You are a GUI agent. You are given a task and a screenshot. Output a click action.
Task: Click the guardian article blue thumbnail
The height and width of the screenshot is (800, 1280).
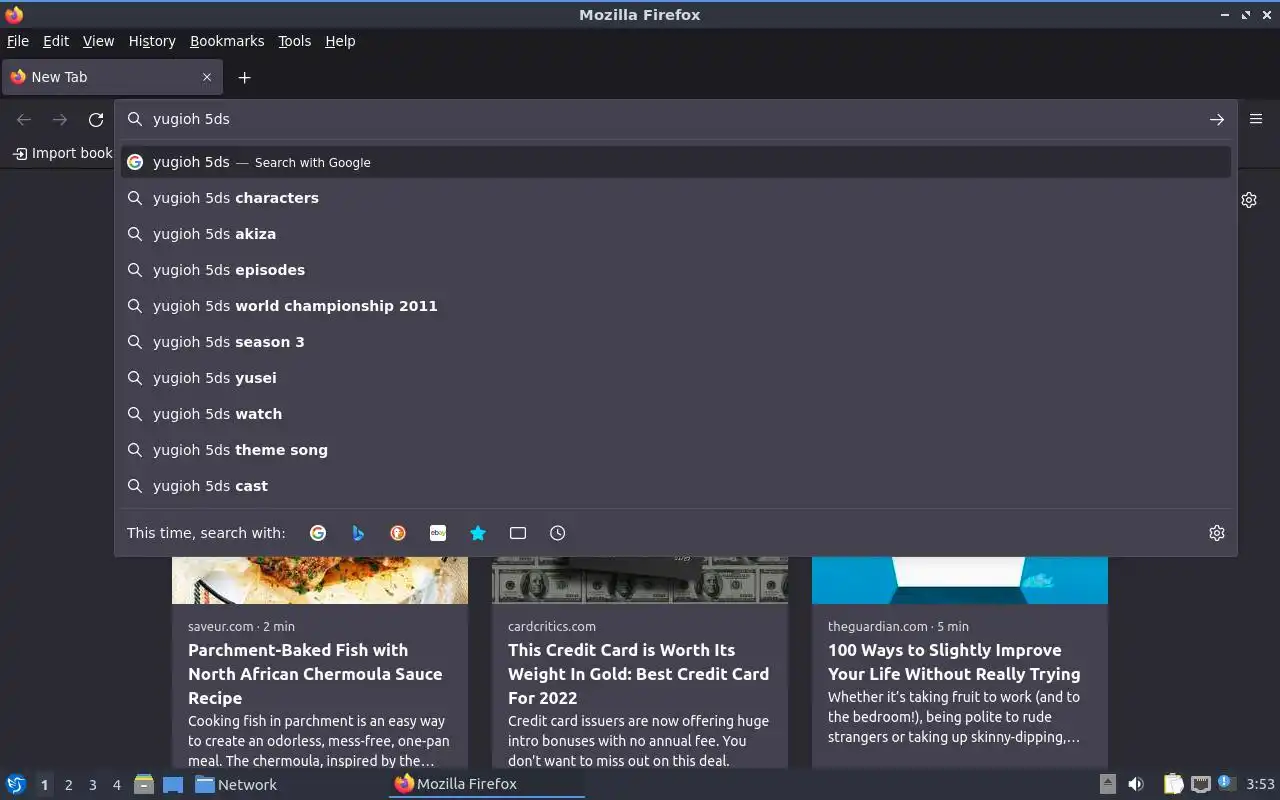pos(960,580)
